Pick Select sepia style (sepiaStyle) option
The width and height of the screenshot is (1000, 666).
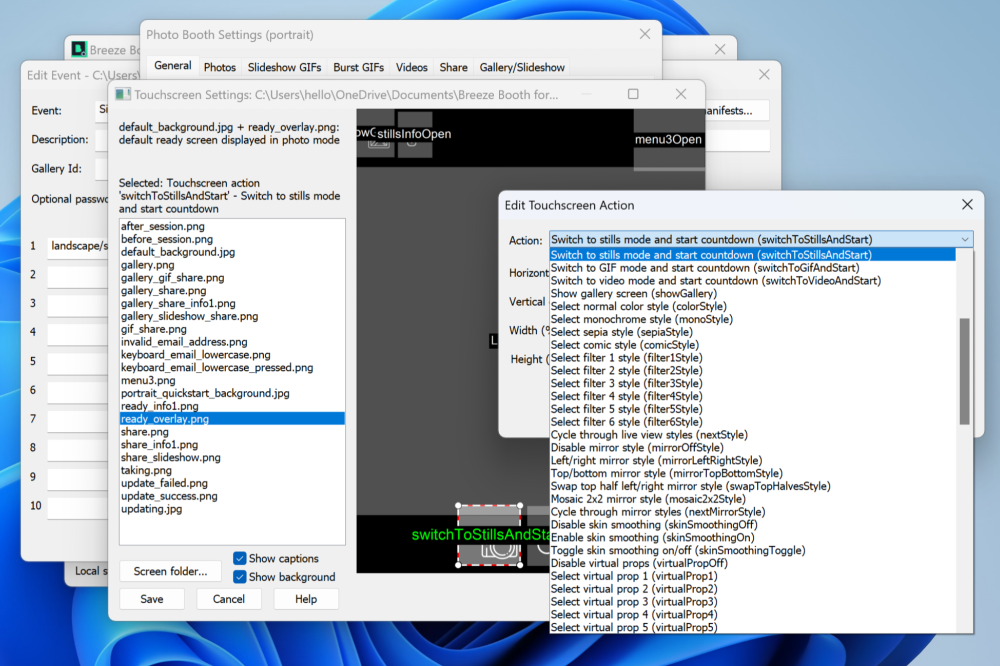click(x=753, y=332)
